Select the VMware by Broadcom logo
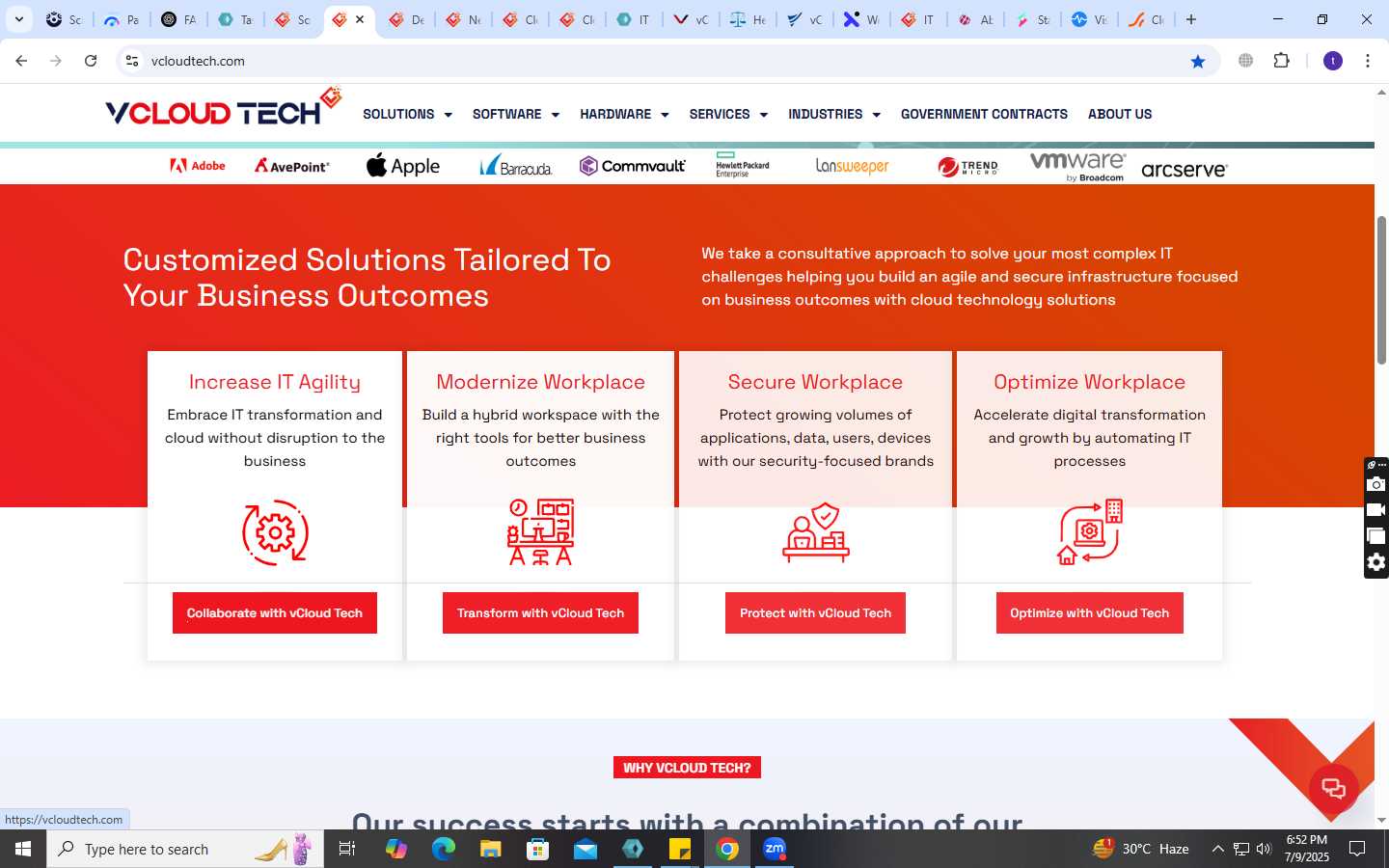This screenshot has width=1389, height=868. coord(1078,166)
